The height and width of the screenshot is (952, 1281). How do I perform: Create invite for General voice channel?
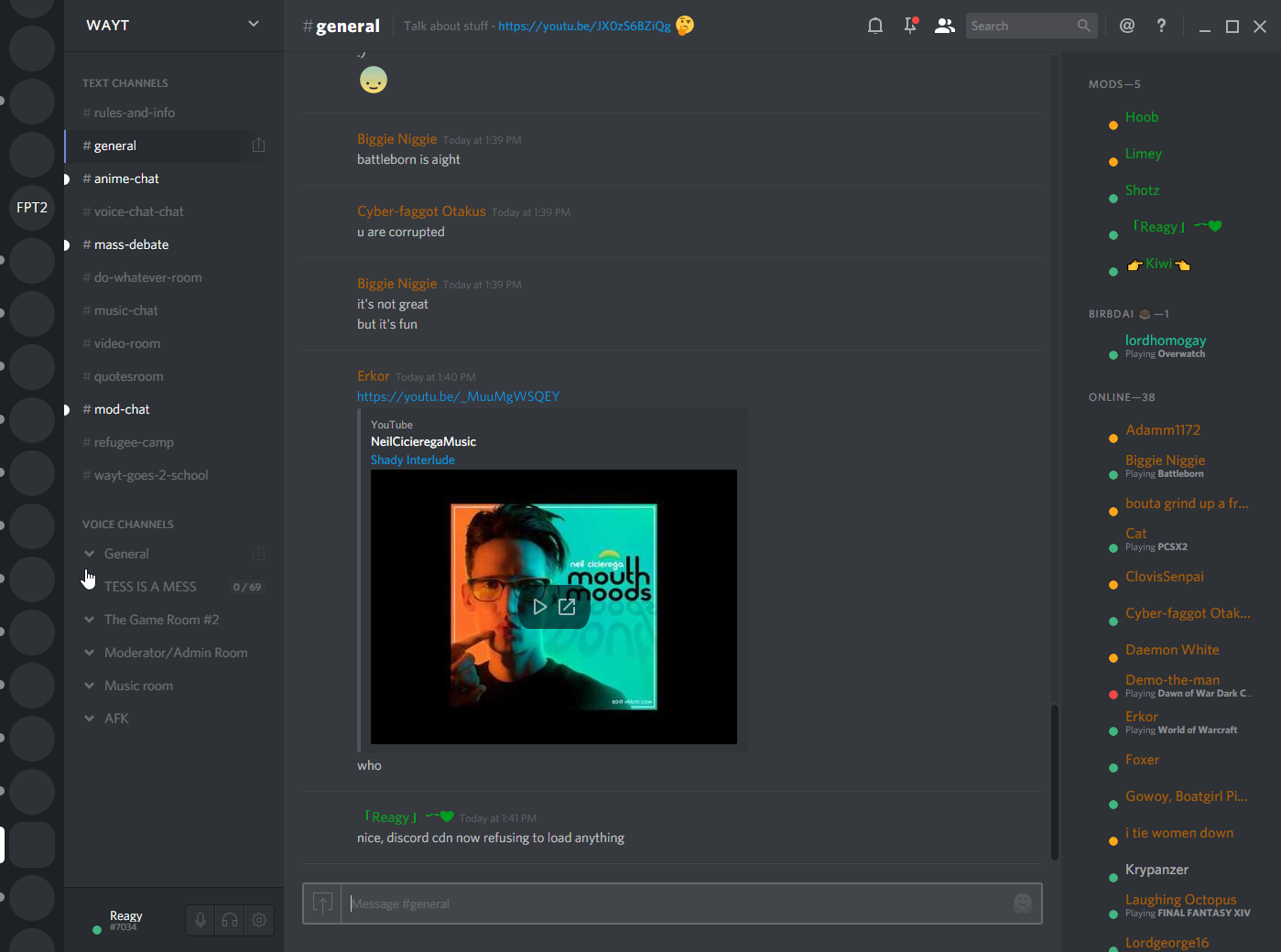click(258, 554)
